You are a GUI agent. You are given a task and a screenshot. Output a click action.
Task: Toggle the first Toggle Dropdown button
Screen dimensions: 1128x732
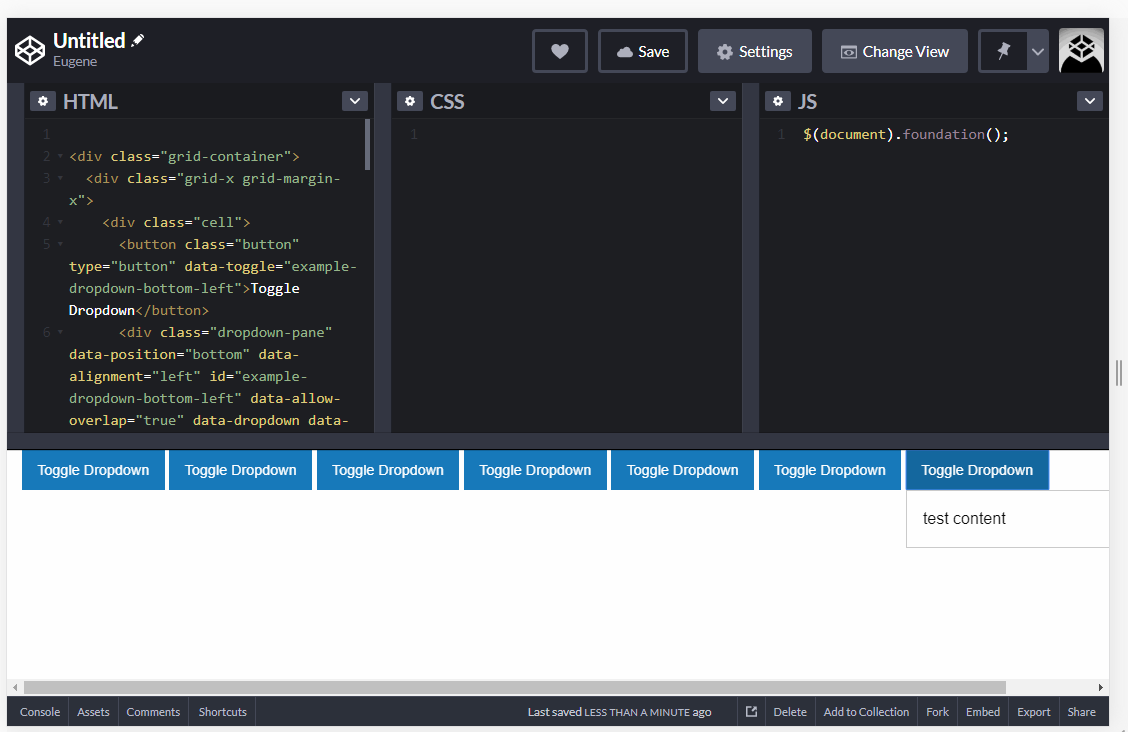tap(93, 470)
